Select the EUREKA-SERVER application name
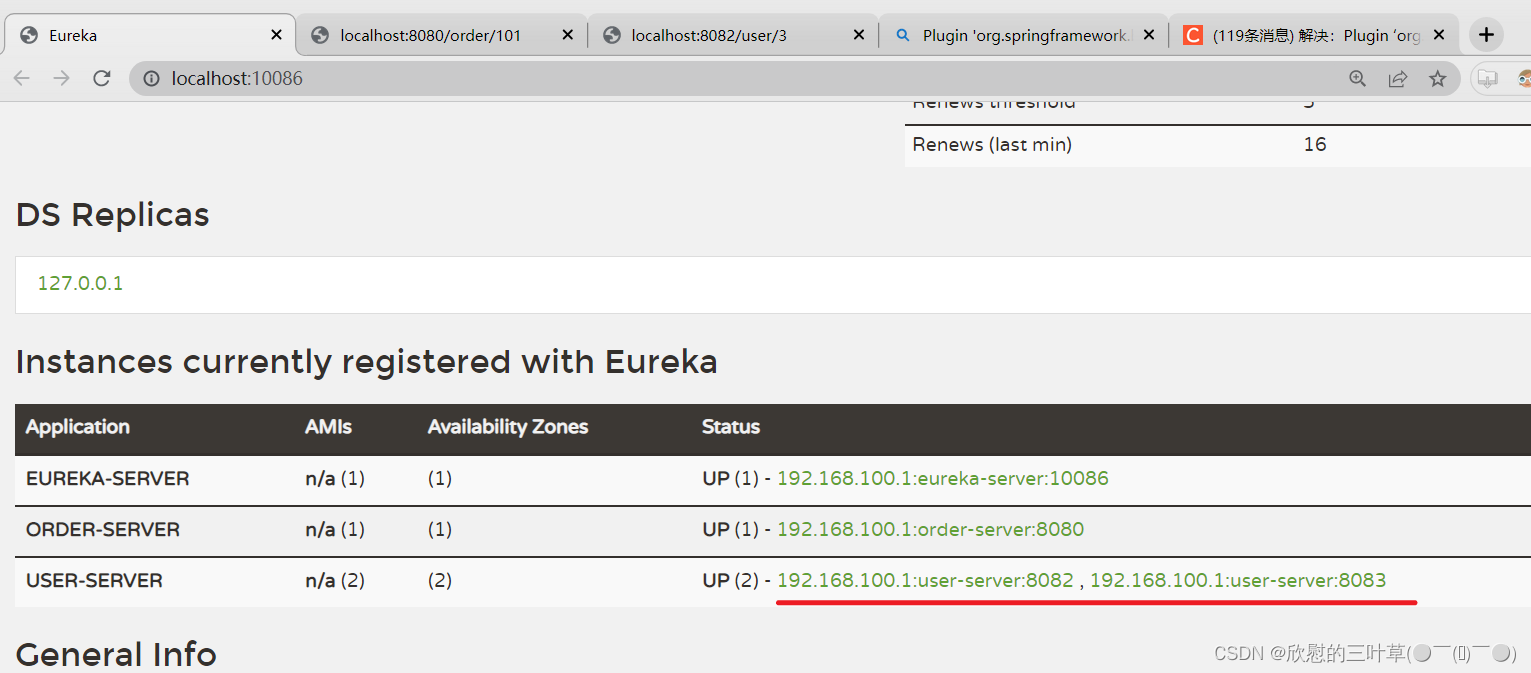This screenshot has width=1531, height=673. [108, 478]
